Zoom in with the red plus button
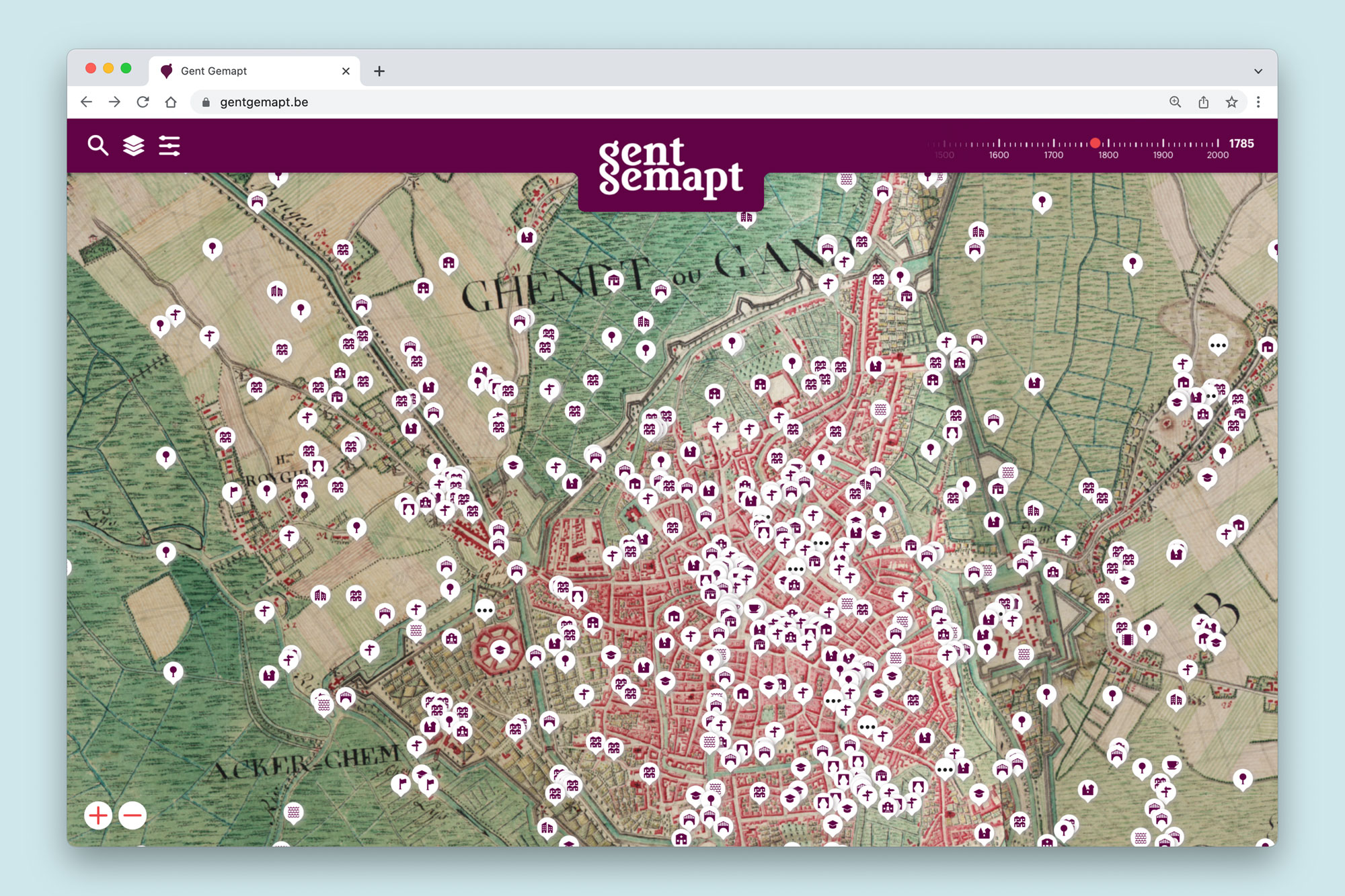Viewport: 1345px width, 896px height. click(x=98, y=815)
